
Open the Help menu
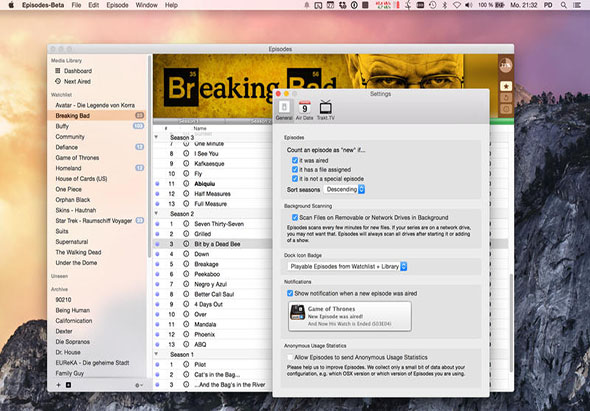171,5
